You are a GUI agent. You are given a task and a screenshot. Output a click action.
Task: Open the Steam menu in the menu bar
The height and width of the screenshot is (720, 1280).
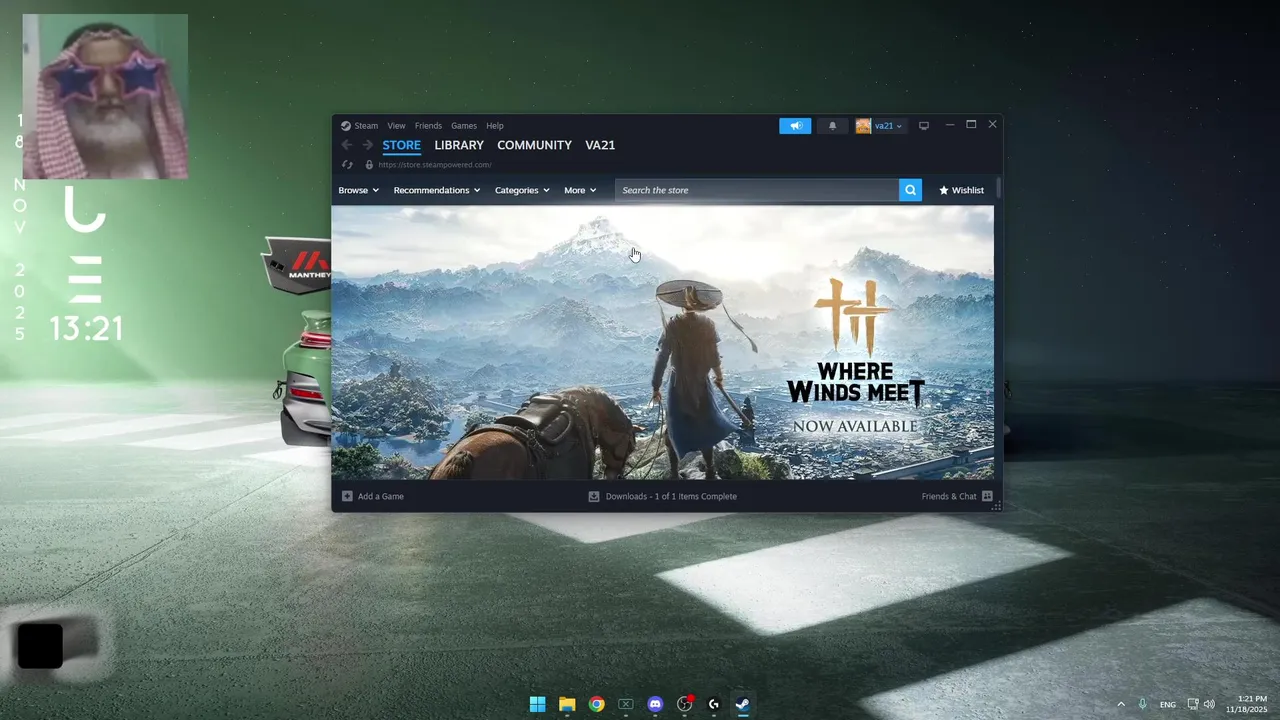click(366, 126)
